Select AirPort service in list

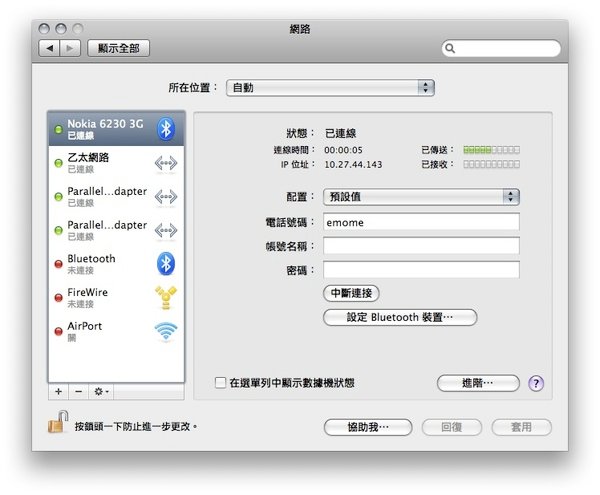click(x=116, y=331)
